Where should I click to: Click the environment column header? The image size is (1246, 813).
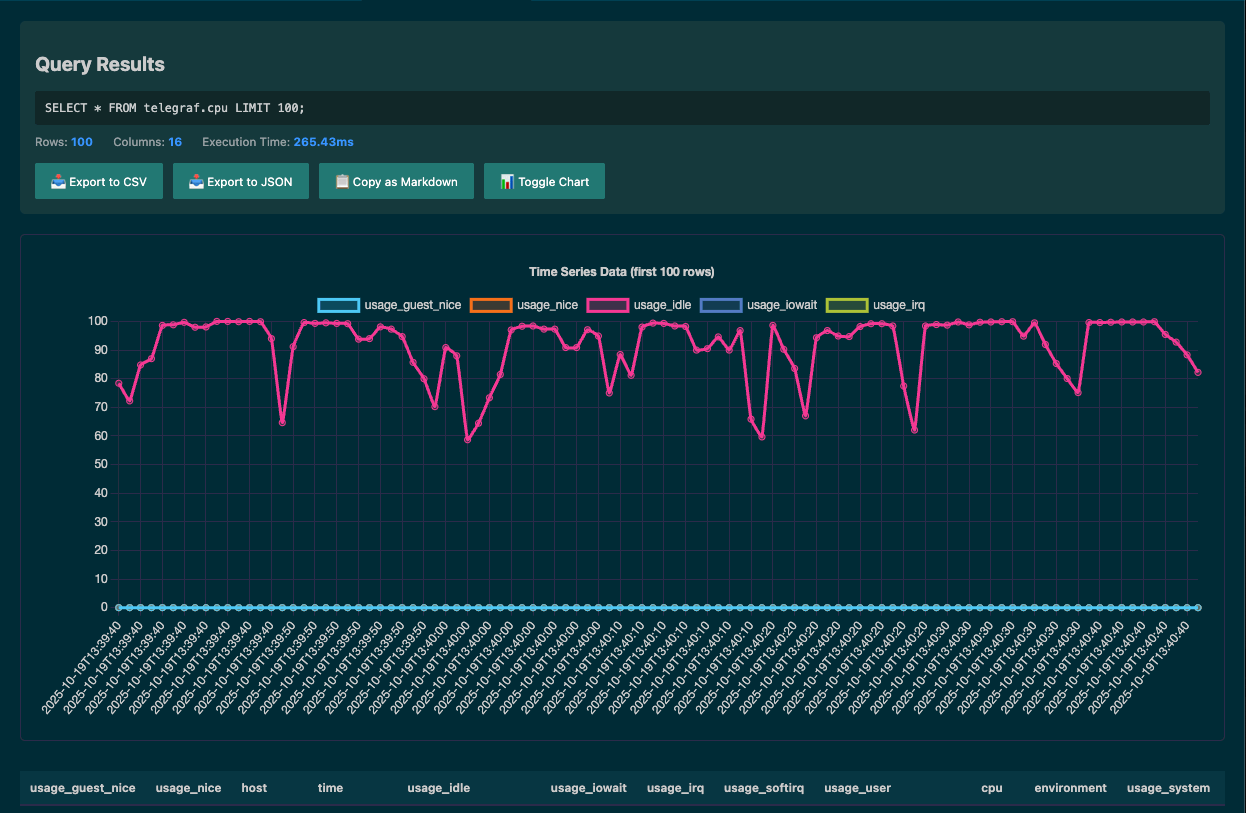click(1070, 788)
